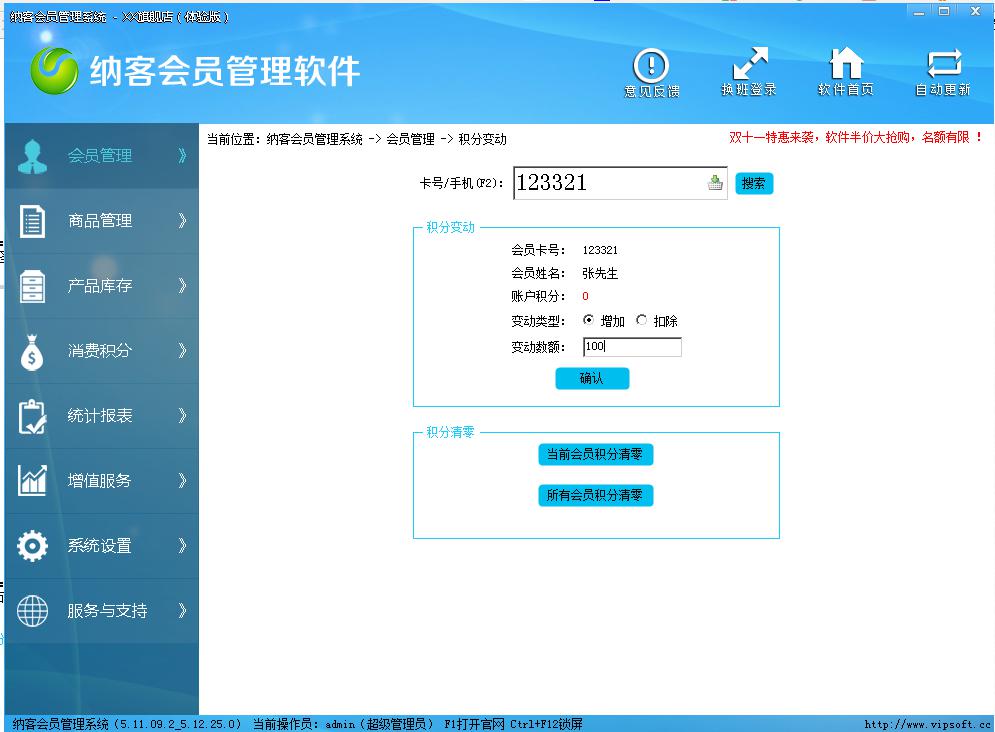Click the 换班登录 shift login icon
Image resolution: width=995 pixels, height=732 pixels.
pos(748,70)
